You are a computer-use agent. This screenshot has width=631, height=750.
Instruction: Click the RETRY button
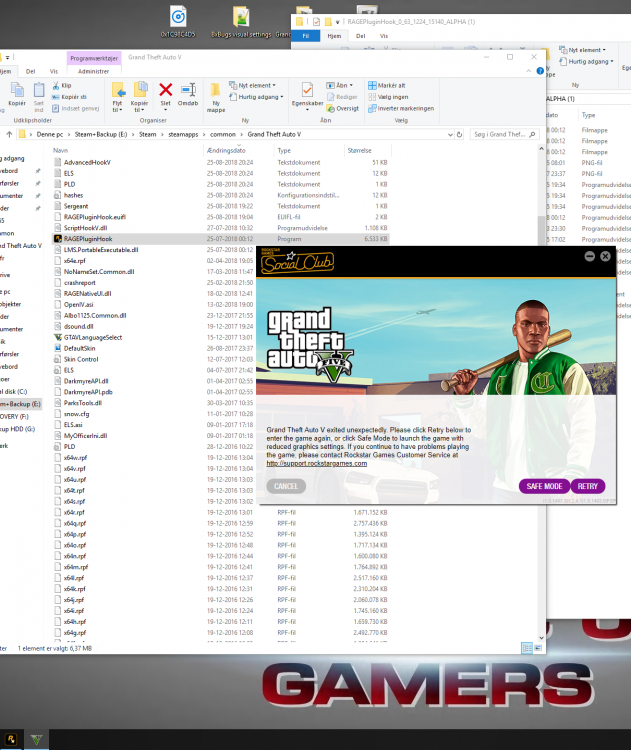click(587, 486)
